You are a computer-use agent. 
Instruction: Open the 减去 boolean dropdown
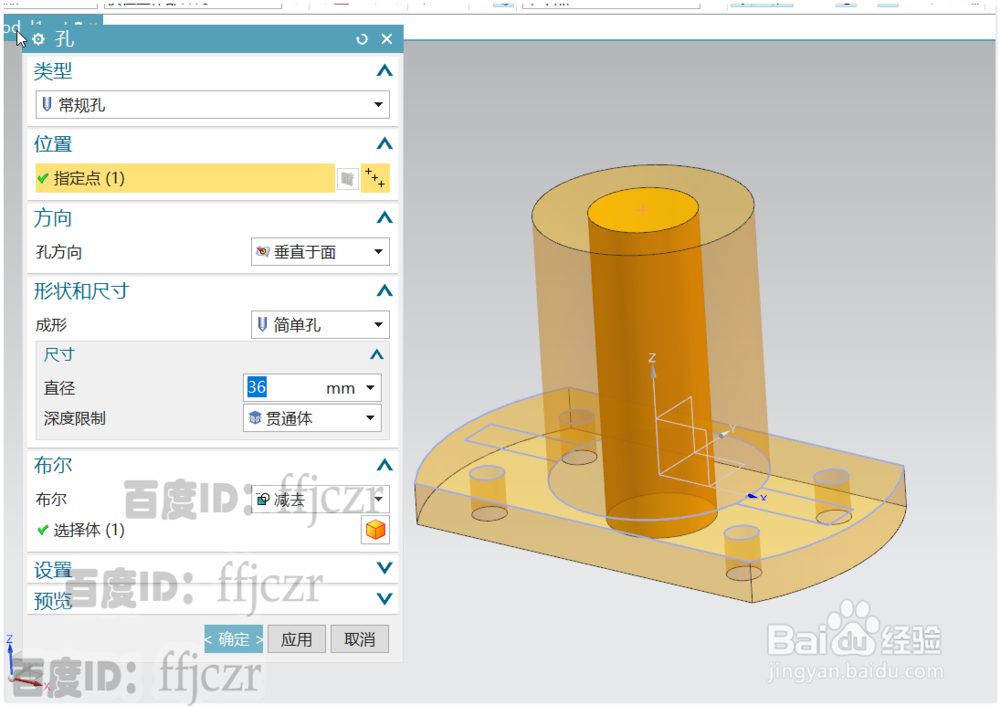point(320,499)
